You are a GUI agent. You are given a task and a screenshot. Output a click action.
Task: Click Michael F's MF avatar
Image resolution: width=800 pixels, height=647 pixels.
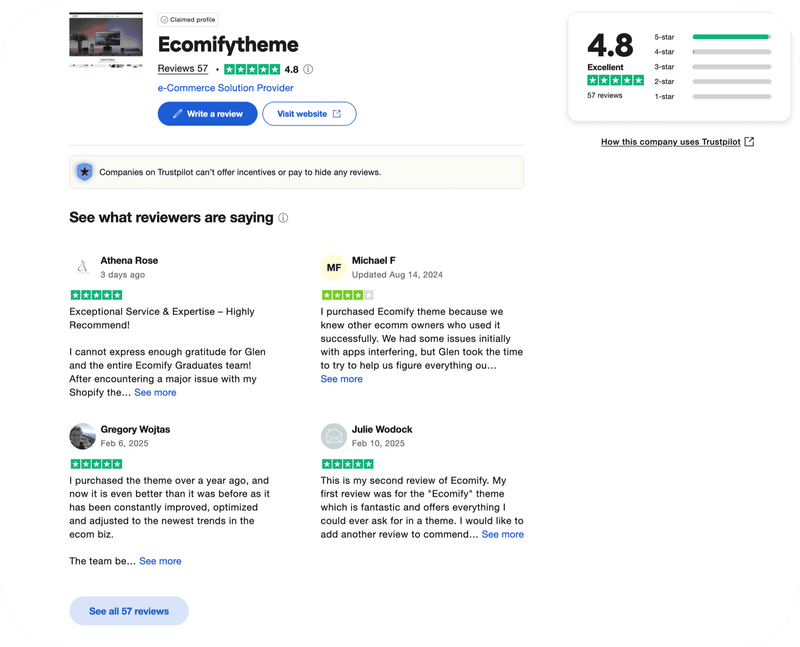[x=333, y=267]
